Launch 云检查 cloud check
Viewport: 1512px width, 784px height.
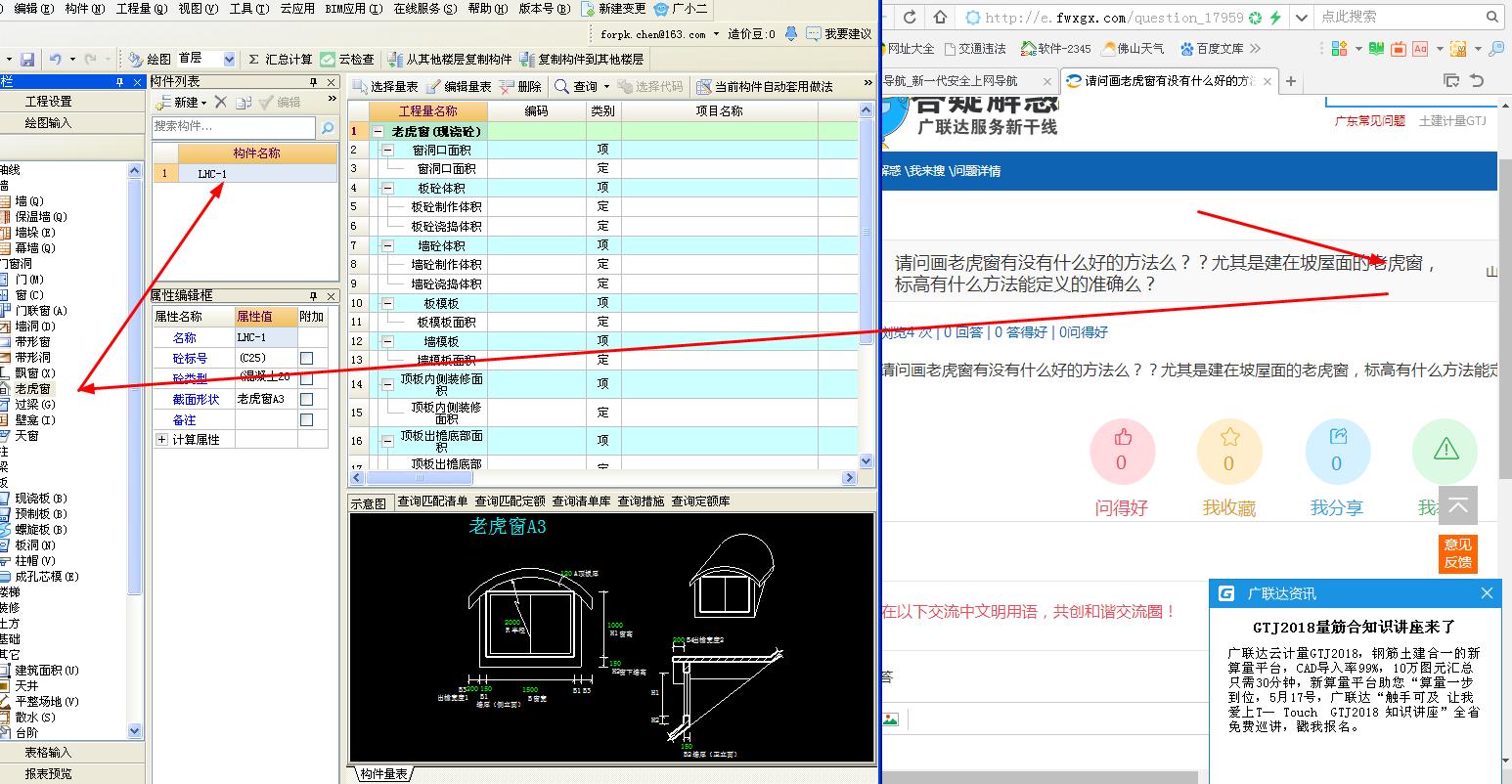point(348,60)
